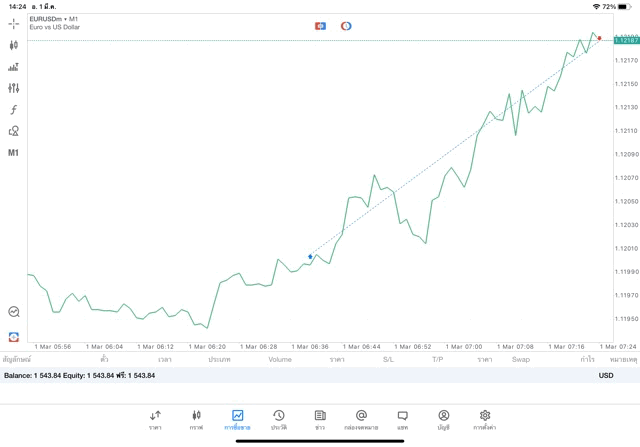
Task: Tap the '1 Mar 07:00' time axis label
Action: pos(464,347)
